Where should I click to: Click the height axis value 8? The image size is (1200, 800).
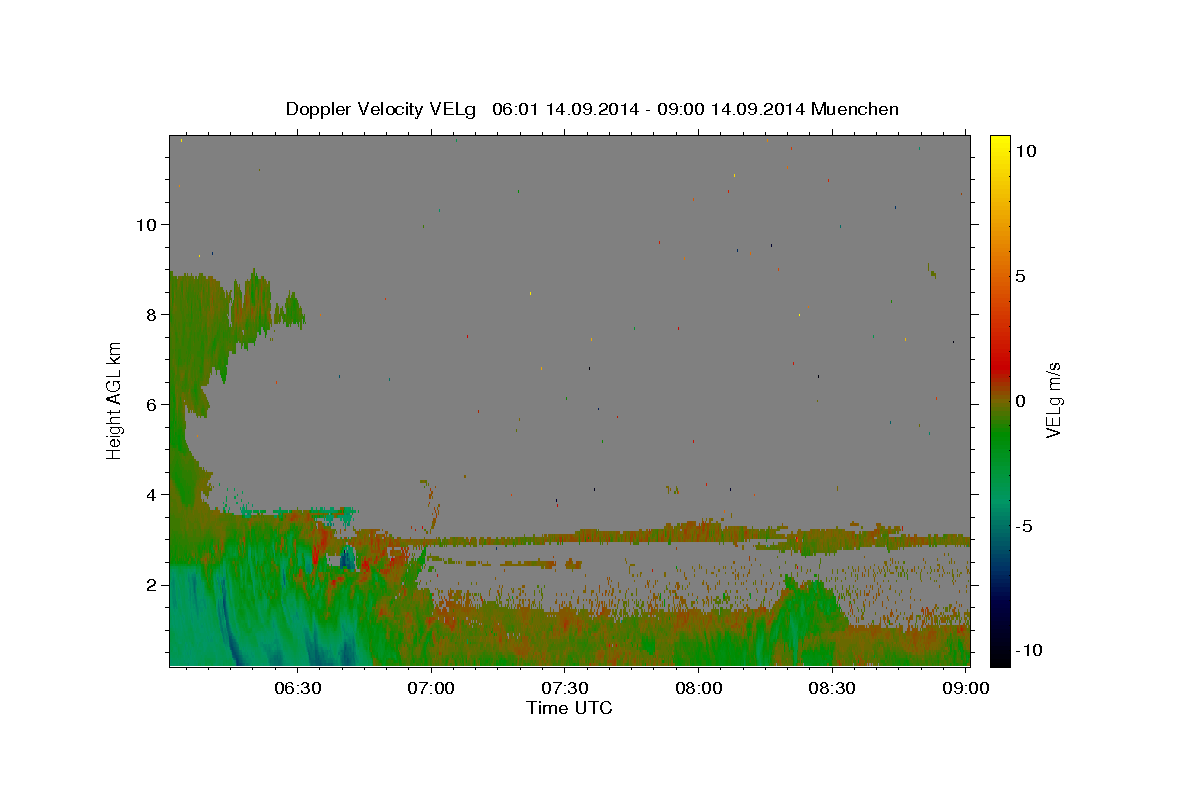152,314
